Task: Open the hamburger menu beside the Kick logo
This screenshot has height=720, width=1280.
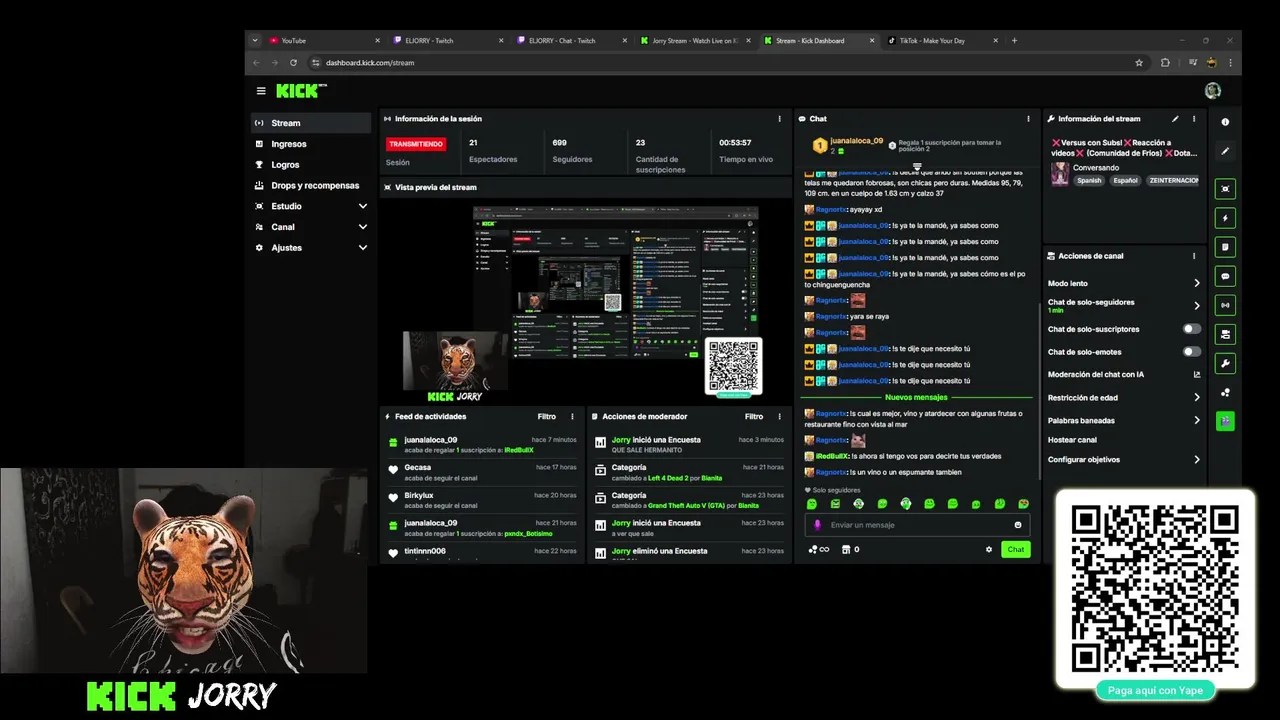Action: tap(261, 91)
